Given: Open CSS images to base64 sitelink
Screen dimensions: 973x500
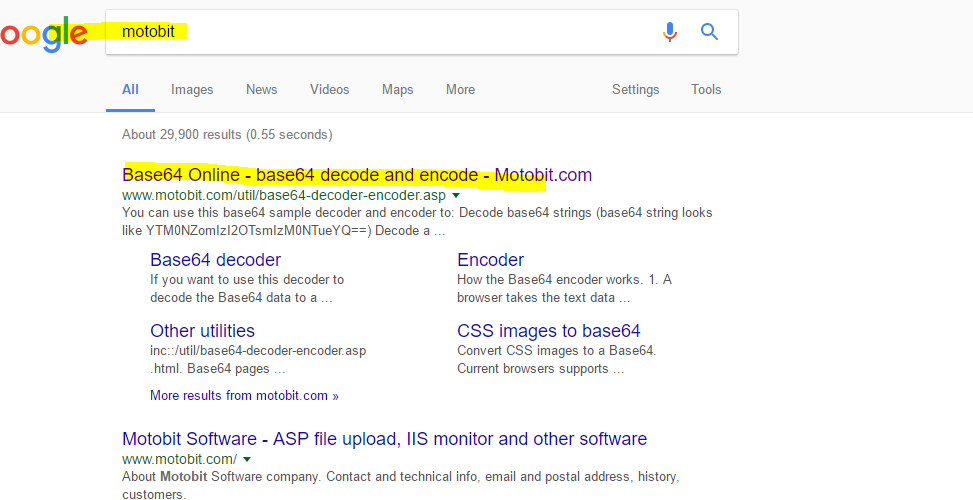Looking at the screenshot, I should click(549, 330).
